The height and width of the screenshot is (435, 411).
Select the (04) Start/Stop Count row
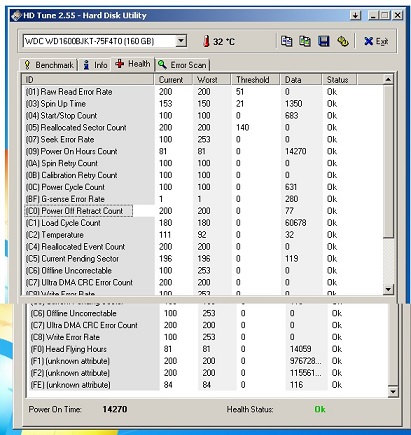pyautogui.click(x=202, y=116)
